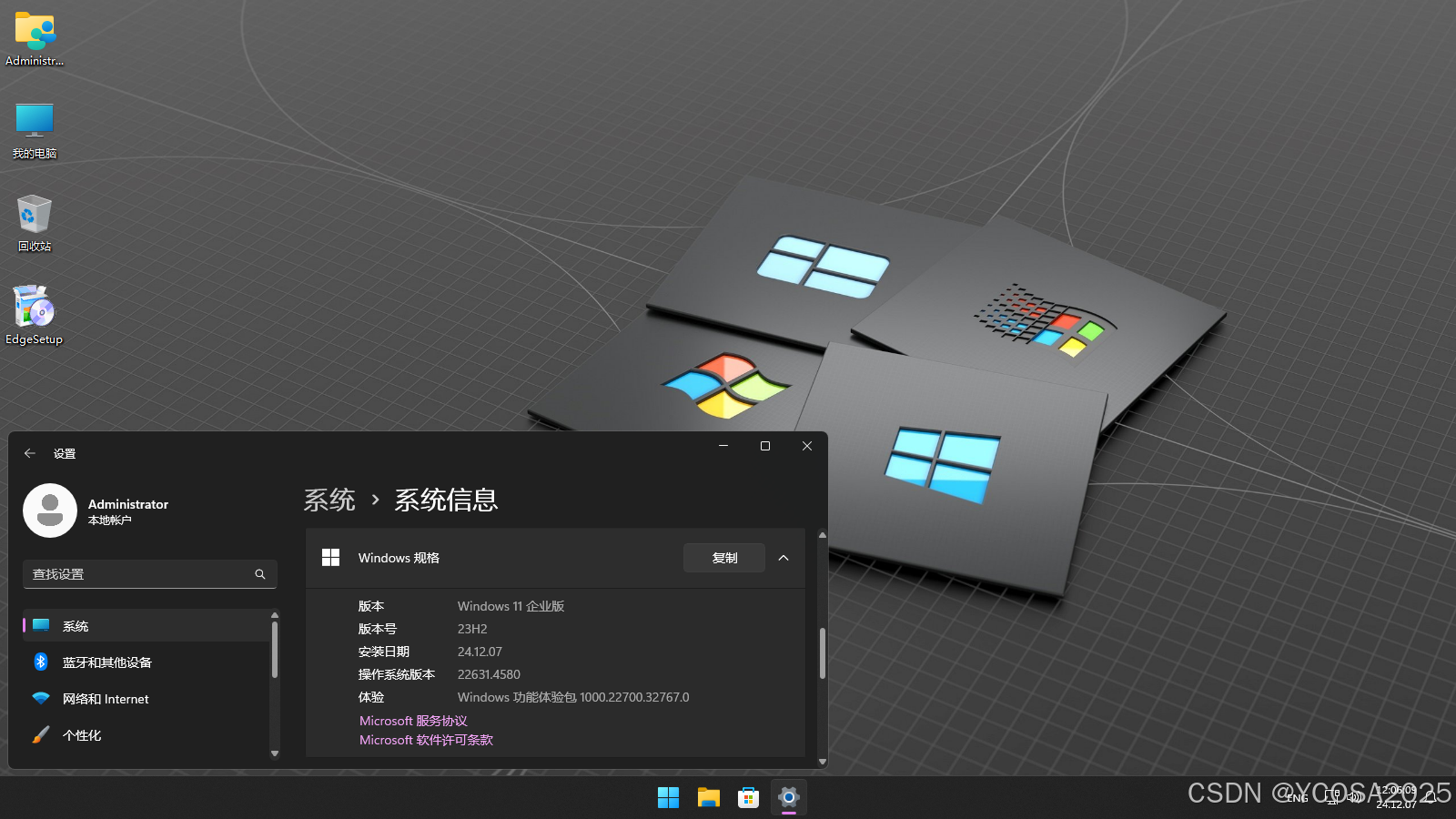Click the Settings gear taskbar icon
This screenshot has width=1456, height=819.
pos(788,798)
